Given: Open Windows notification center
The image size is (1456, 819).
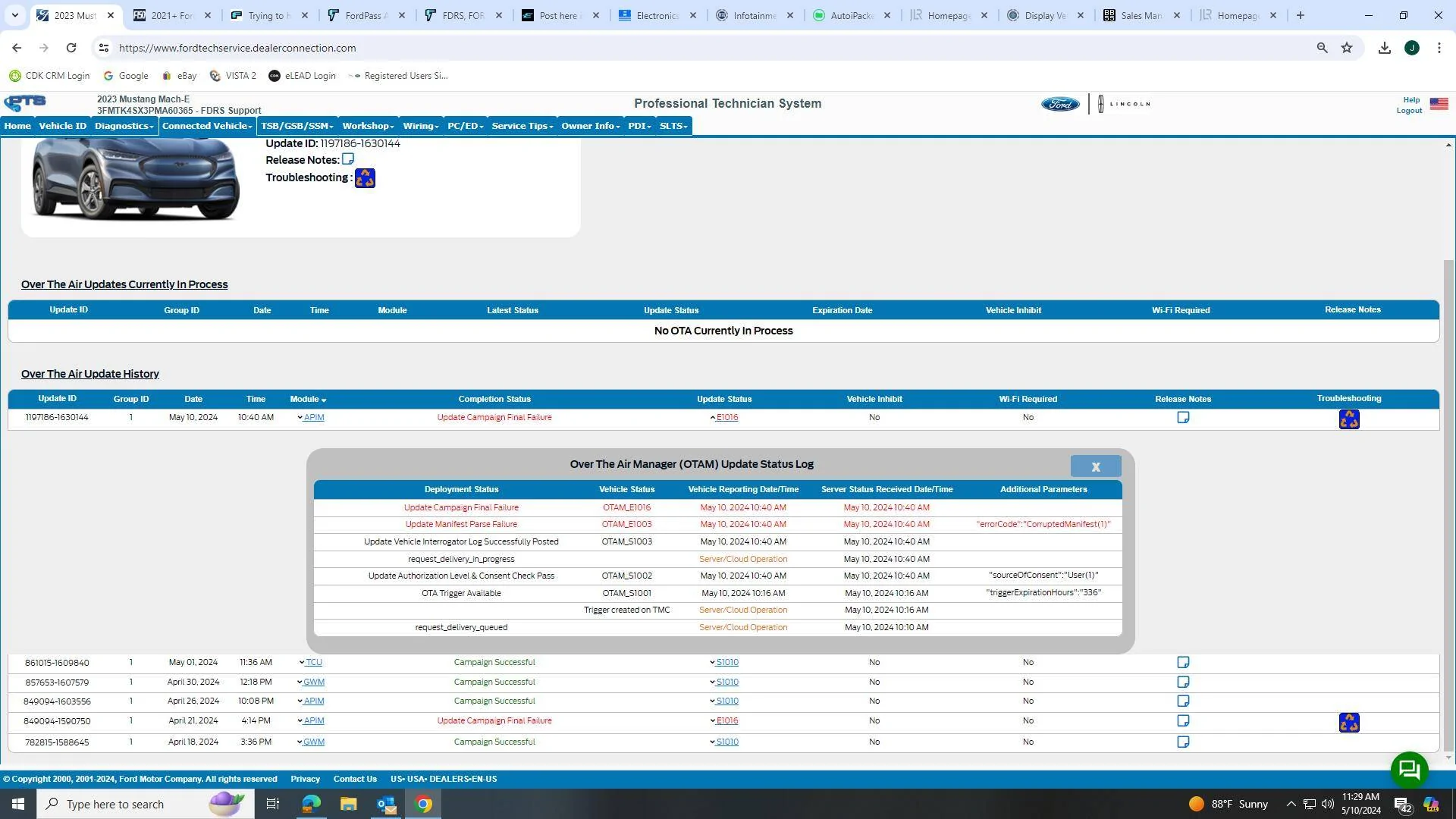Looking at the screenshot, I should [x=1402, y=805].
